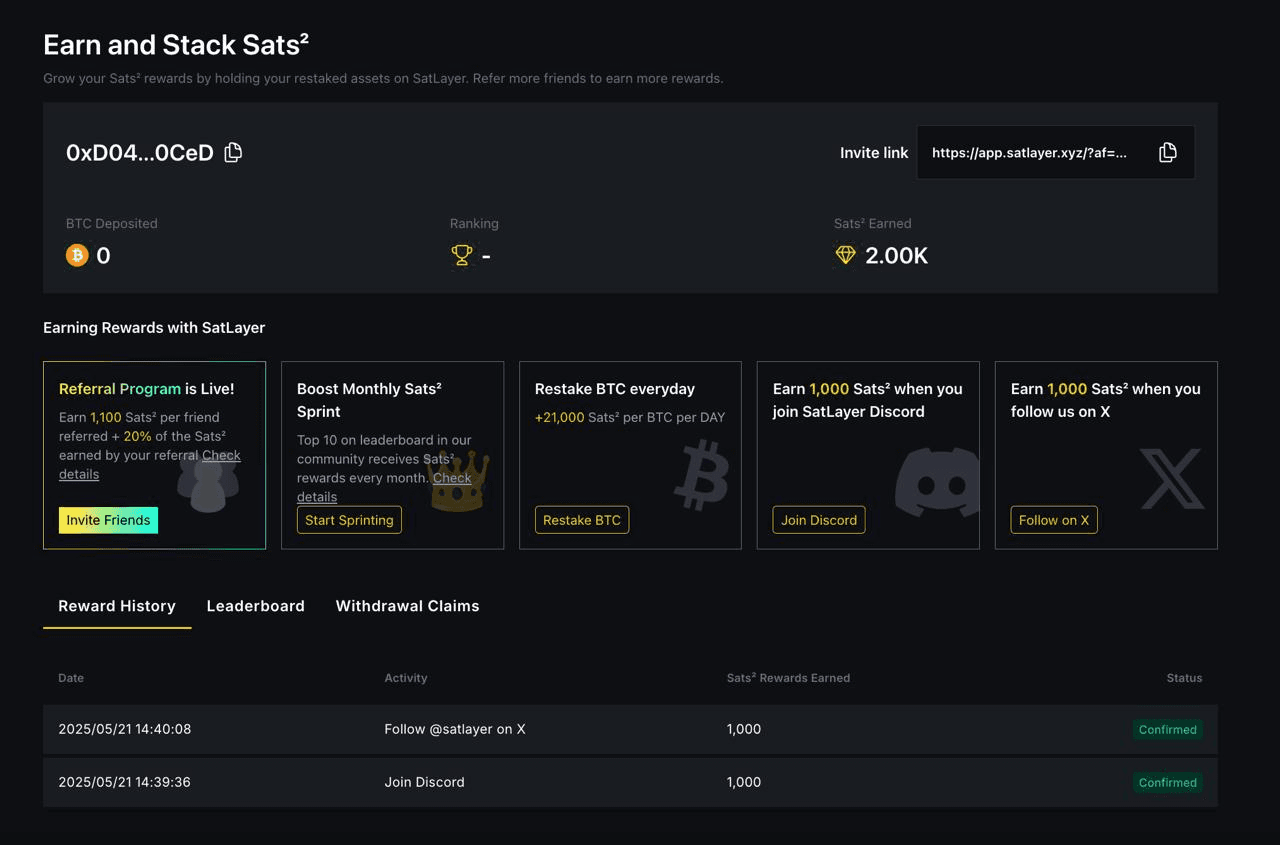Click 1,000 reward in Join Discord row
This screenshot has width=1280, height=845.
pyautogui.click(x=744, y=782)
